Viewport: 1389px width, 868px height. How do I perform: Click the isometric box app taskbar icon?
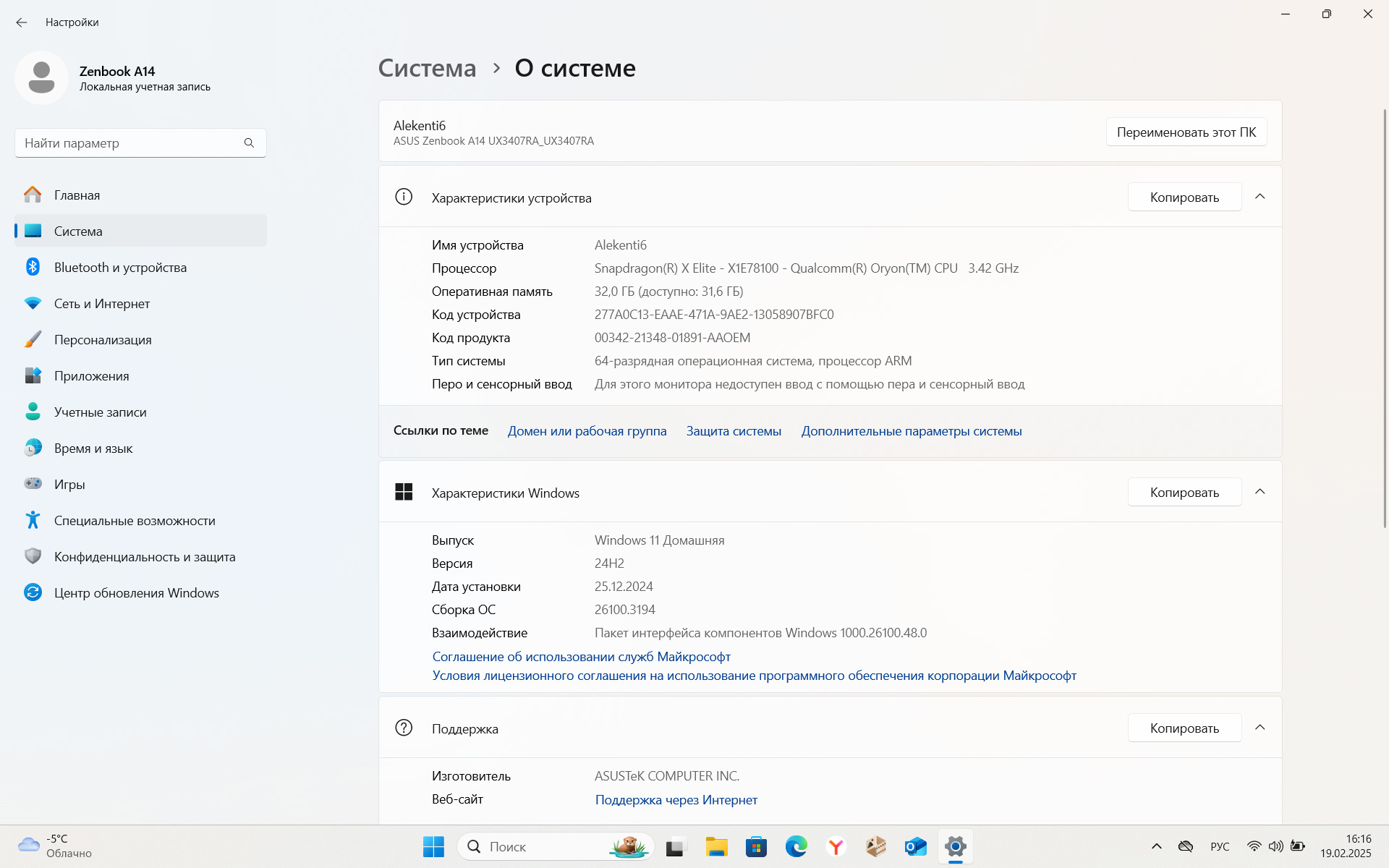[876, 846]
